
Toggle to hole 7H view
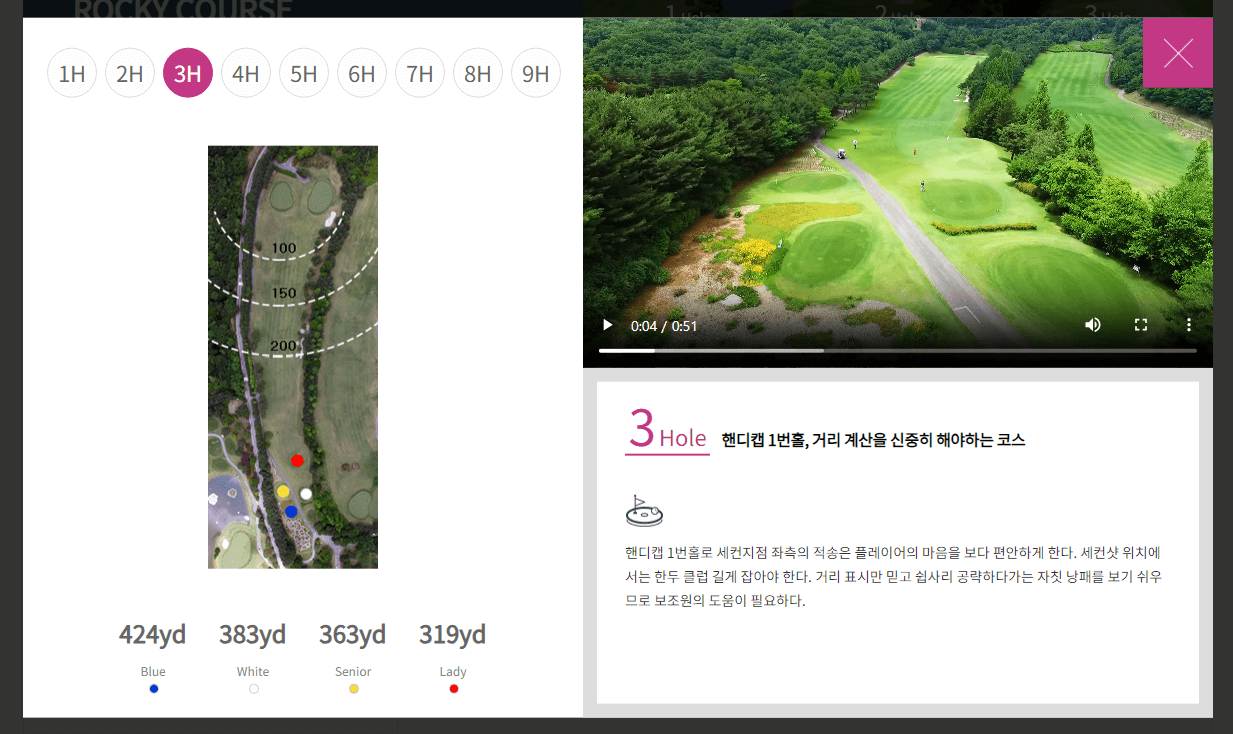coord(420,72)
